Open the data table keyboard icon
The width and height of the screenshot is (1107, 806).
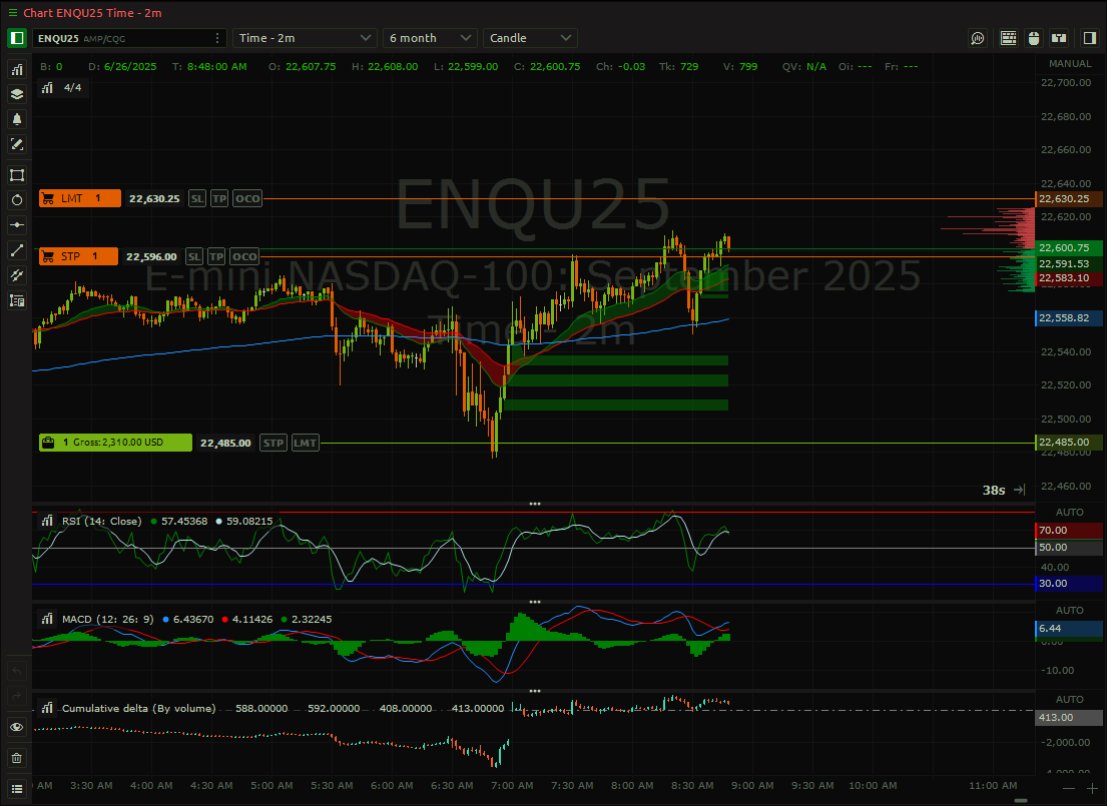(x=1008, y=38)
